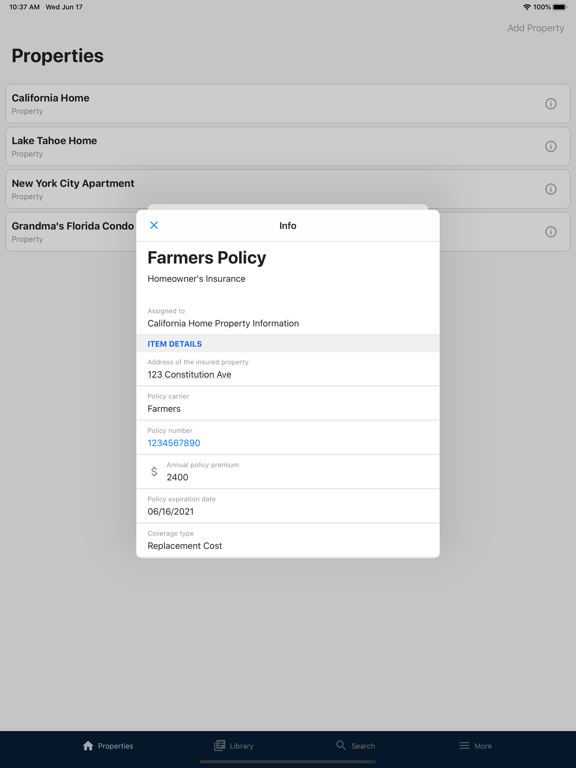Image resolution: width=576 pixels, height=768 pixels.
Task: Tap California Home Property Information assignment
Action: [223, 323]
